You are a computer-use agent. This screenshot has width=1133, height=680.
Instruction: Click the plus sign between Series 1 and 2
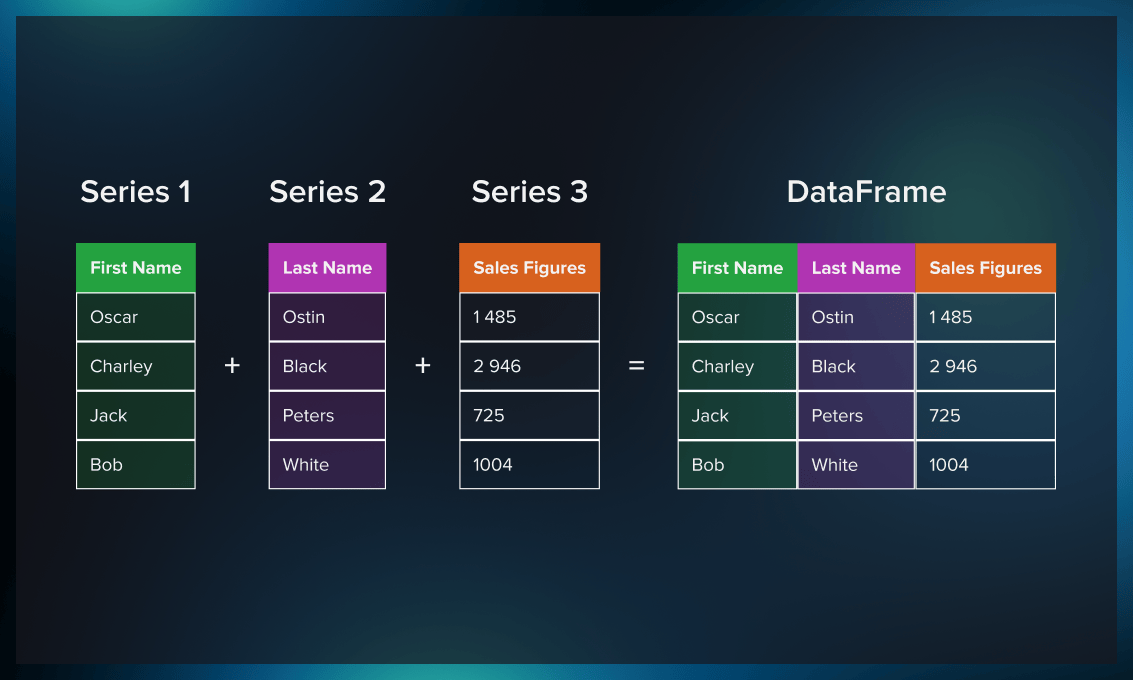232,366
